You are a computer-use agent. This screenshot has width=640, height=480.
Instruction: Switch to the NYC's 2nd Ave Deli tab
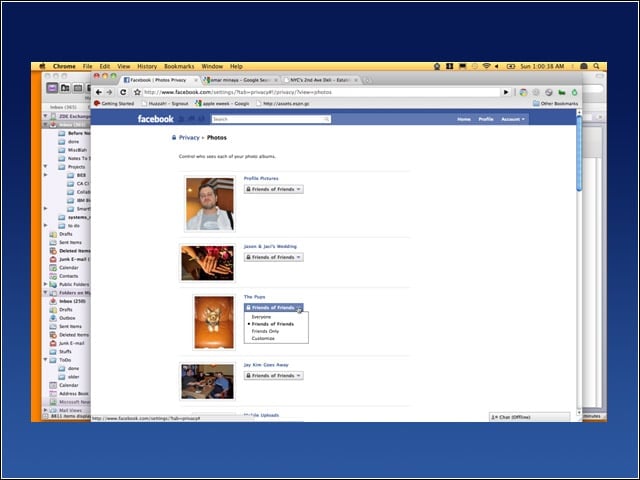point(320,80)
